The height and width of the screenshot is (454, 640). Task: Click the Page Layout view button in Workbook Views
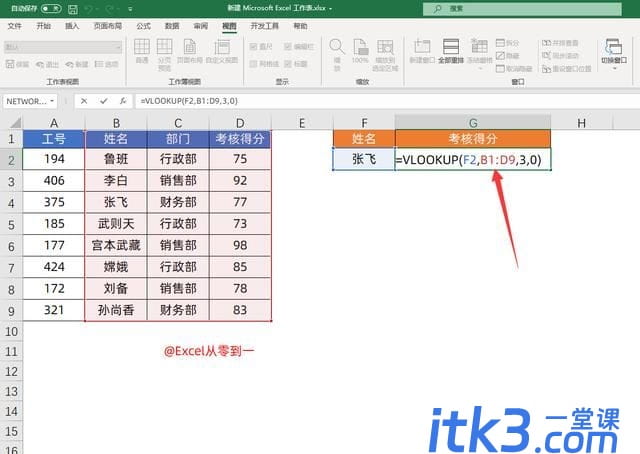click(x=189, y=51)
